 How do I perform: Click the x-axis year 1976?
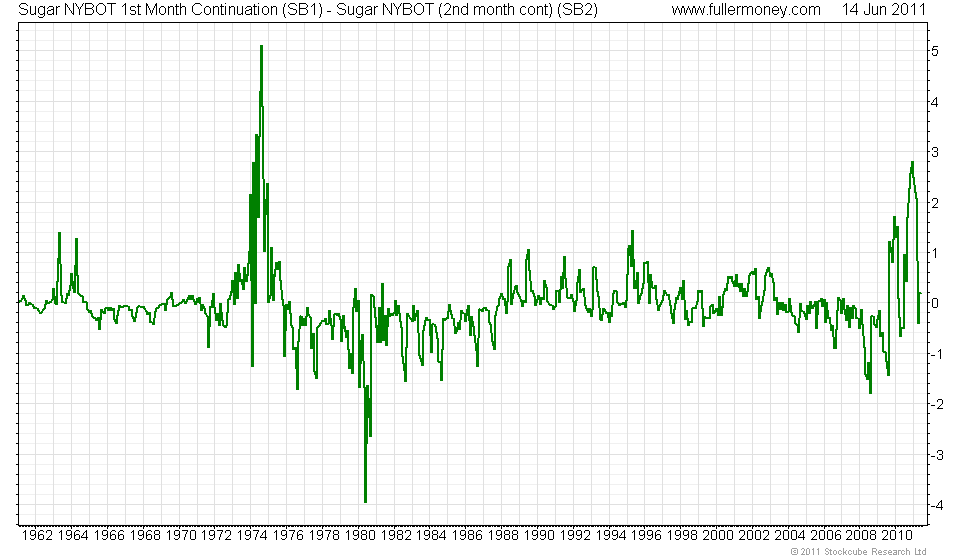tap(288, 536)
